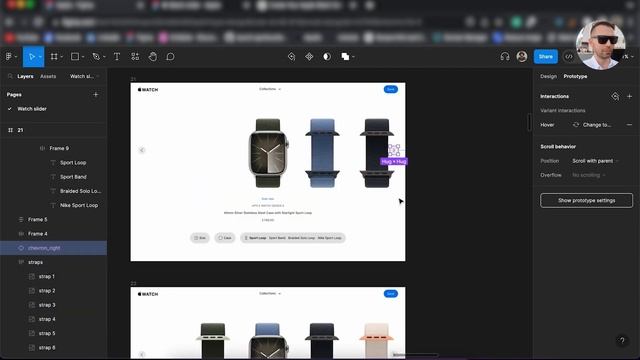
Task: Click the boolean union icon
Action: 345,57
